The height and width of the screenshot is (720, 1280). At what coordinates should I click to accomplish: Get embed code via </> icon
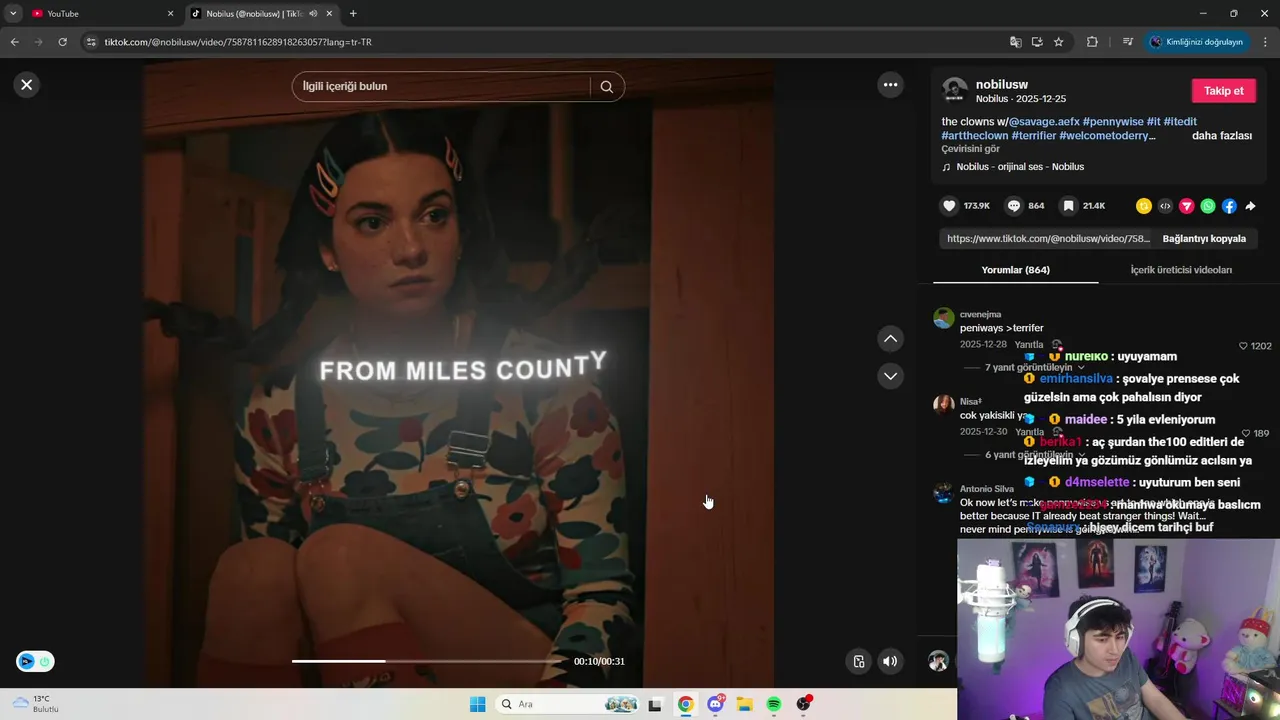click(1165, 206)
